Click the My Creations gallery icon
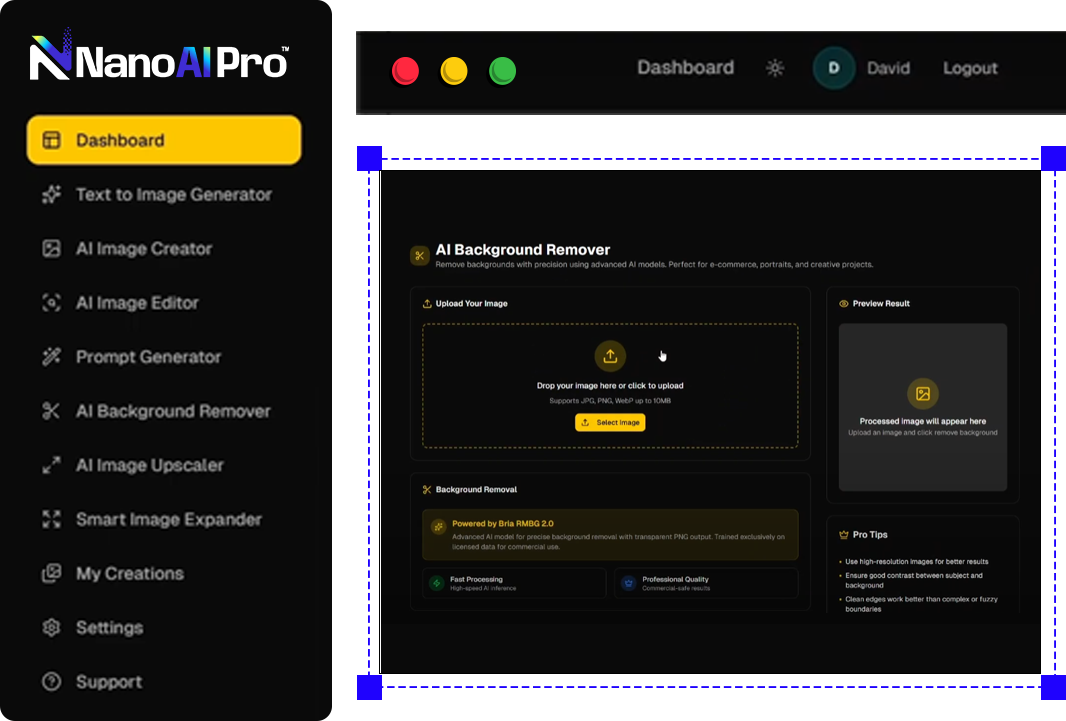1066x721 pixels. [x=51, y=573]
